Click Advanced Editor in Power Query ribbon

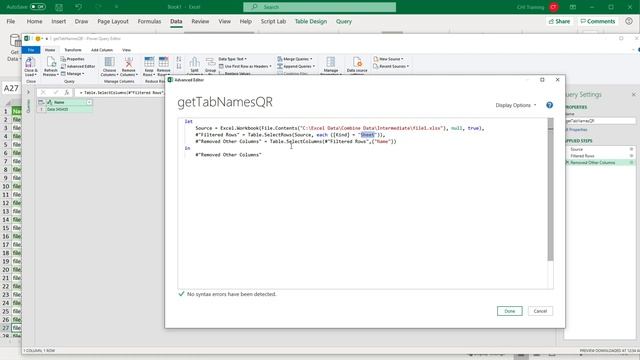click(78, 67)
